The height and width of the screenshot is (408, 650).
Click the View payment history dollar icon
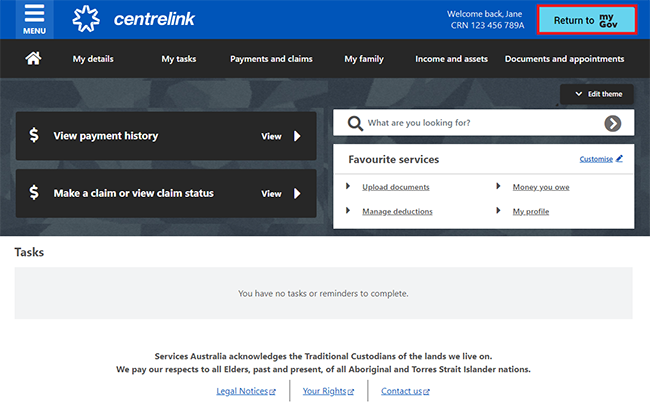click(34, 135)
